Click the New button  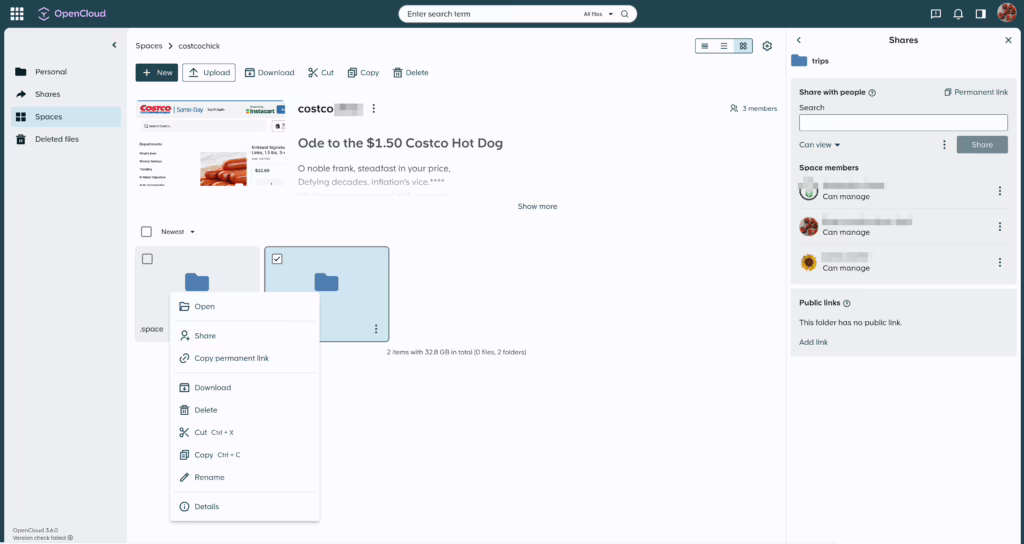coord(157,72)
